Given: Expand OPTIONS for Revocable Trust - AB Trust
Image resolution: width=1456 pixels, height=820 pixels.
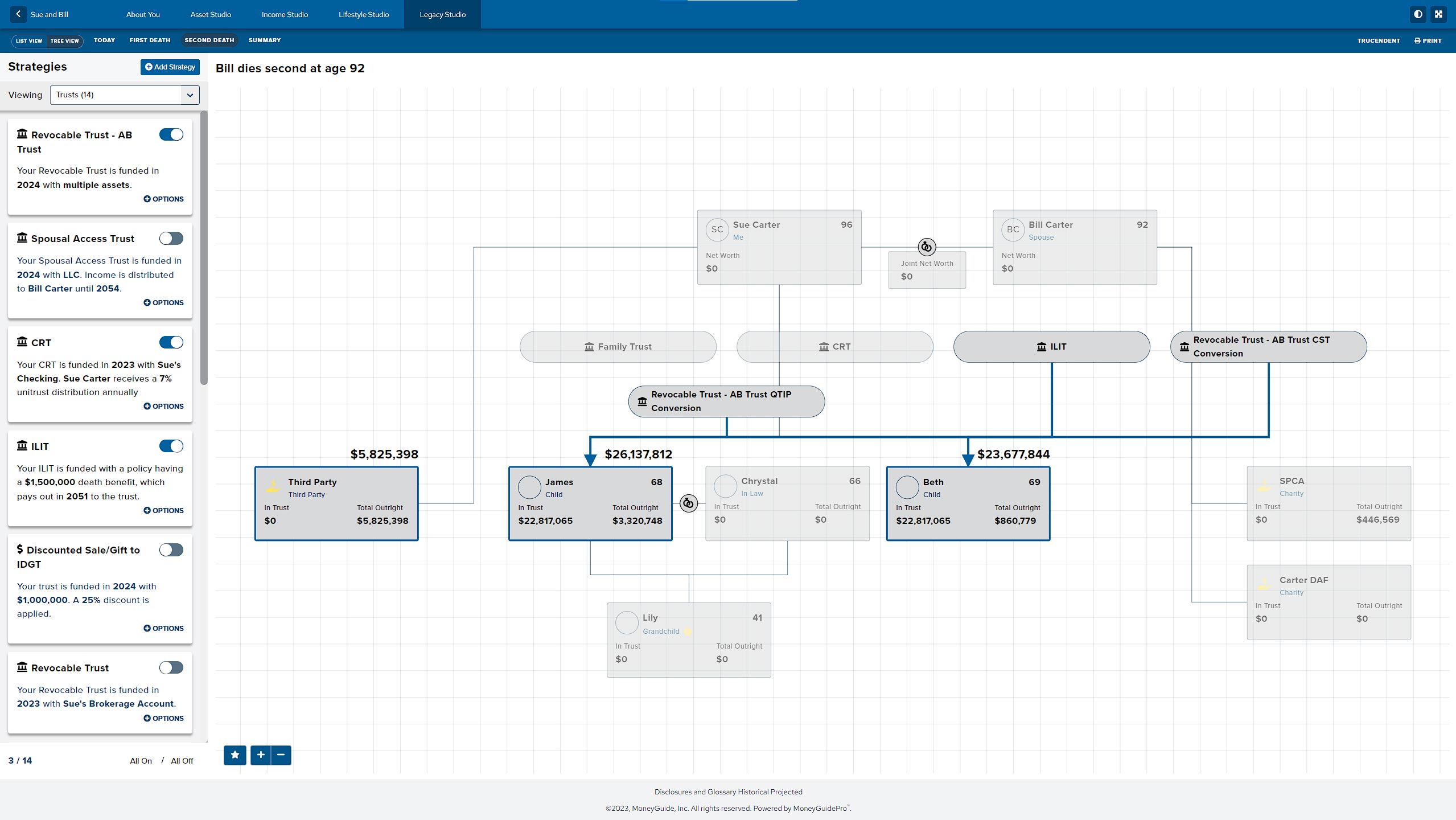Looking at the screenshot, I should 163,199.
